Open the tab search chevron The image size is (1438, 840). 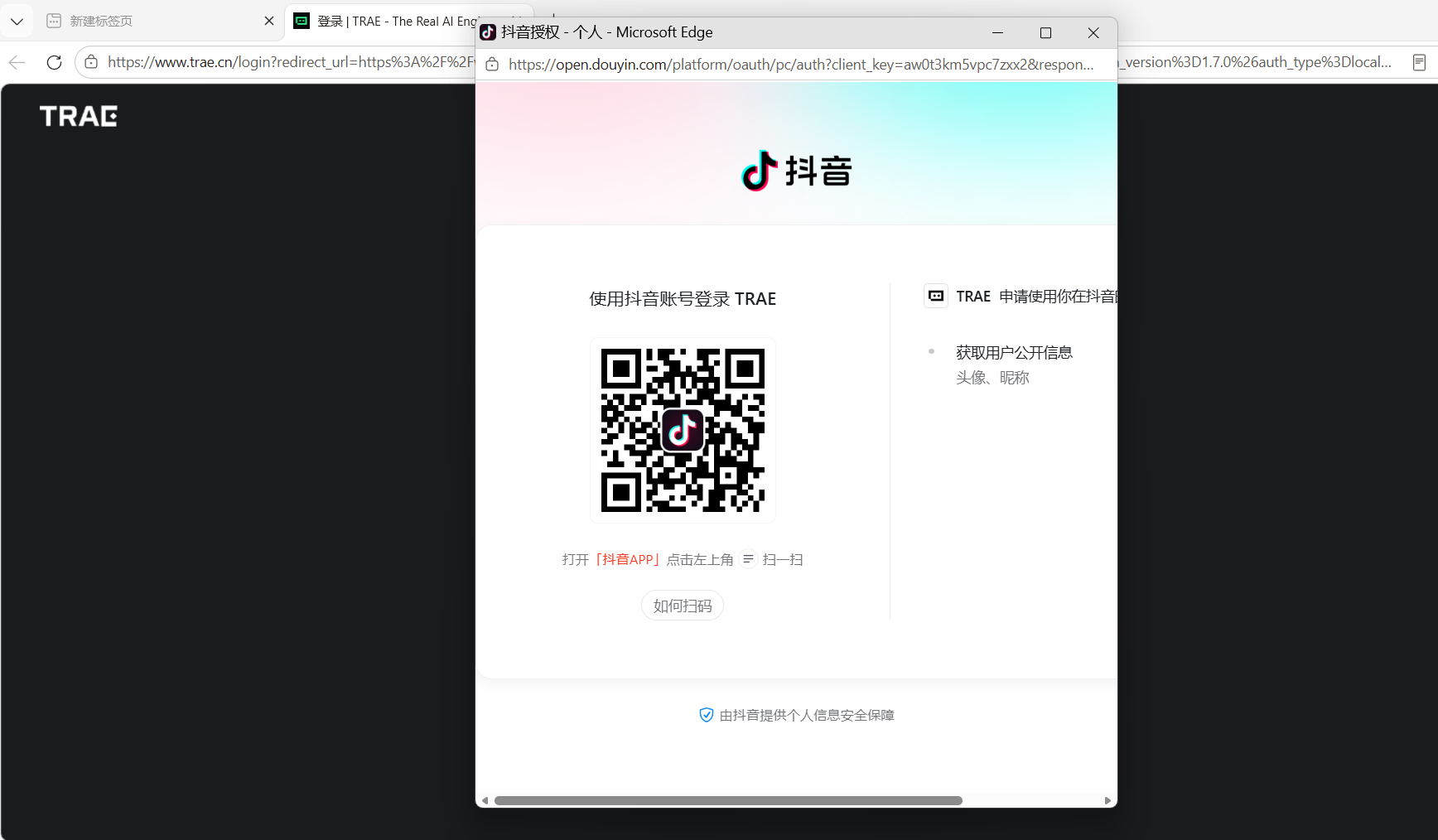17,21
